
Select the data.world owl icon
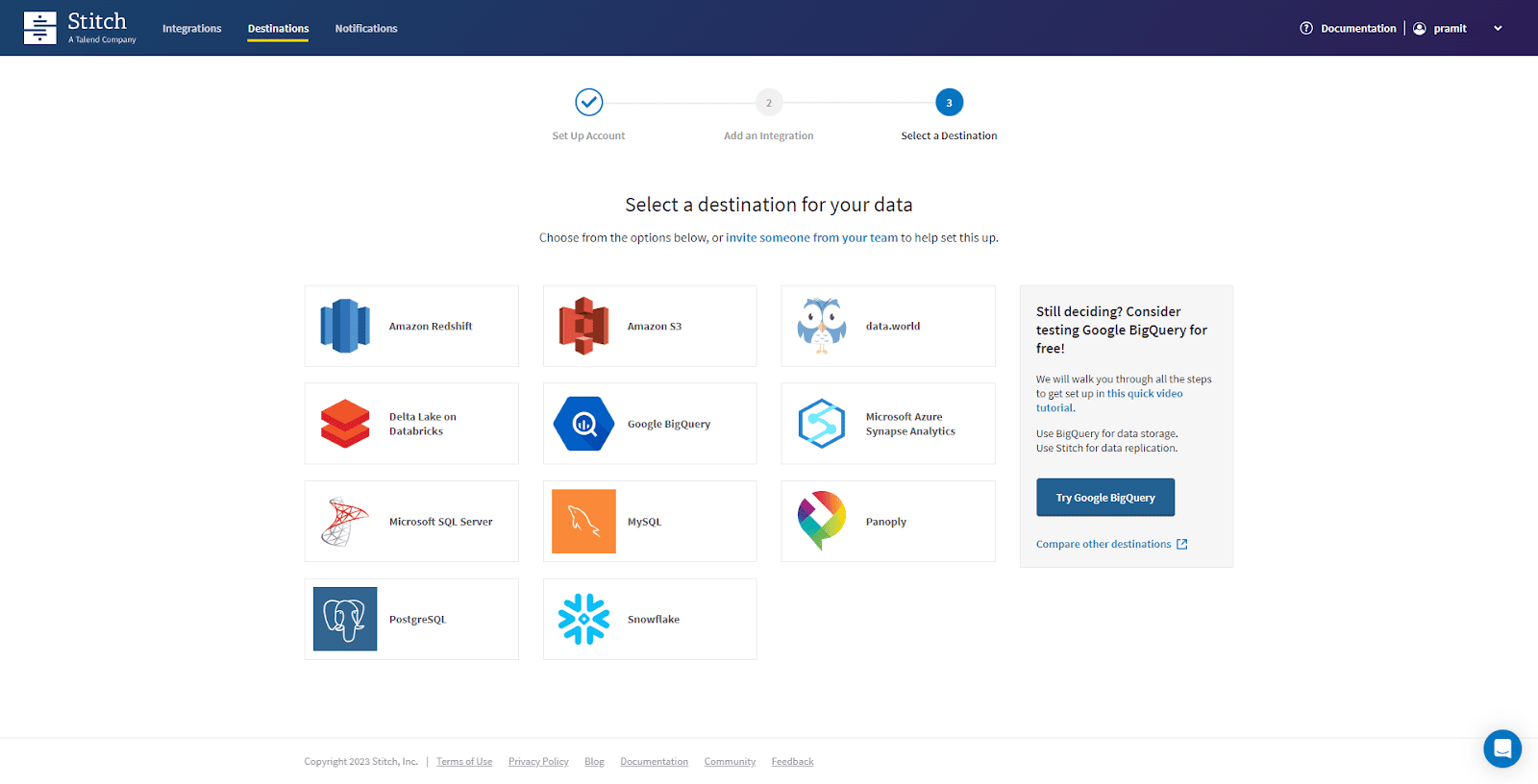pyautogui.click(x=822, y=326)
